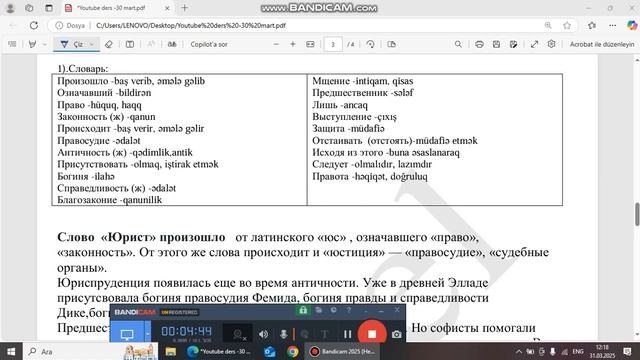Click Bandicam green lock icon
Viewport: 640px width, 360px height.
pos(303,310)
